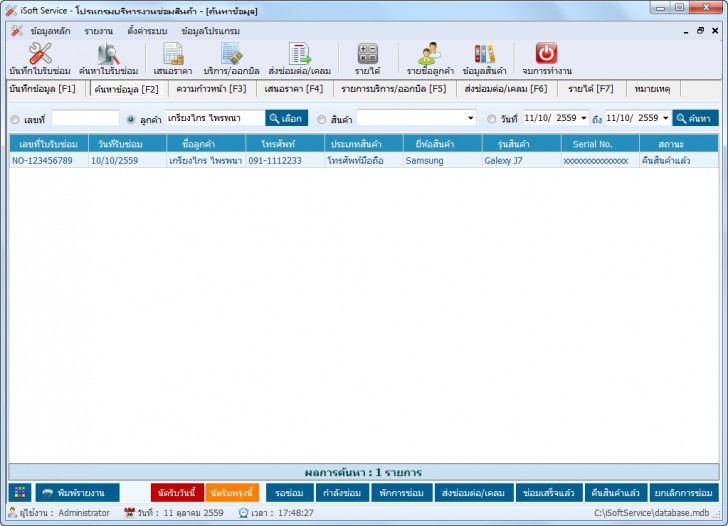Viewport: 728px width, 526px height.
Task: Switch to ความก้าวหน้า [F3] tab
Action: [211, 89]
